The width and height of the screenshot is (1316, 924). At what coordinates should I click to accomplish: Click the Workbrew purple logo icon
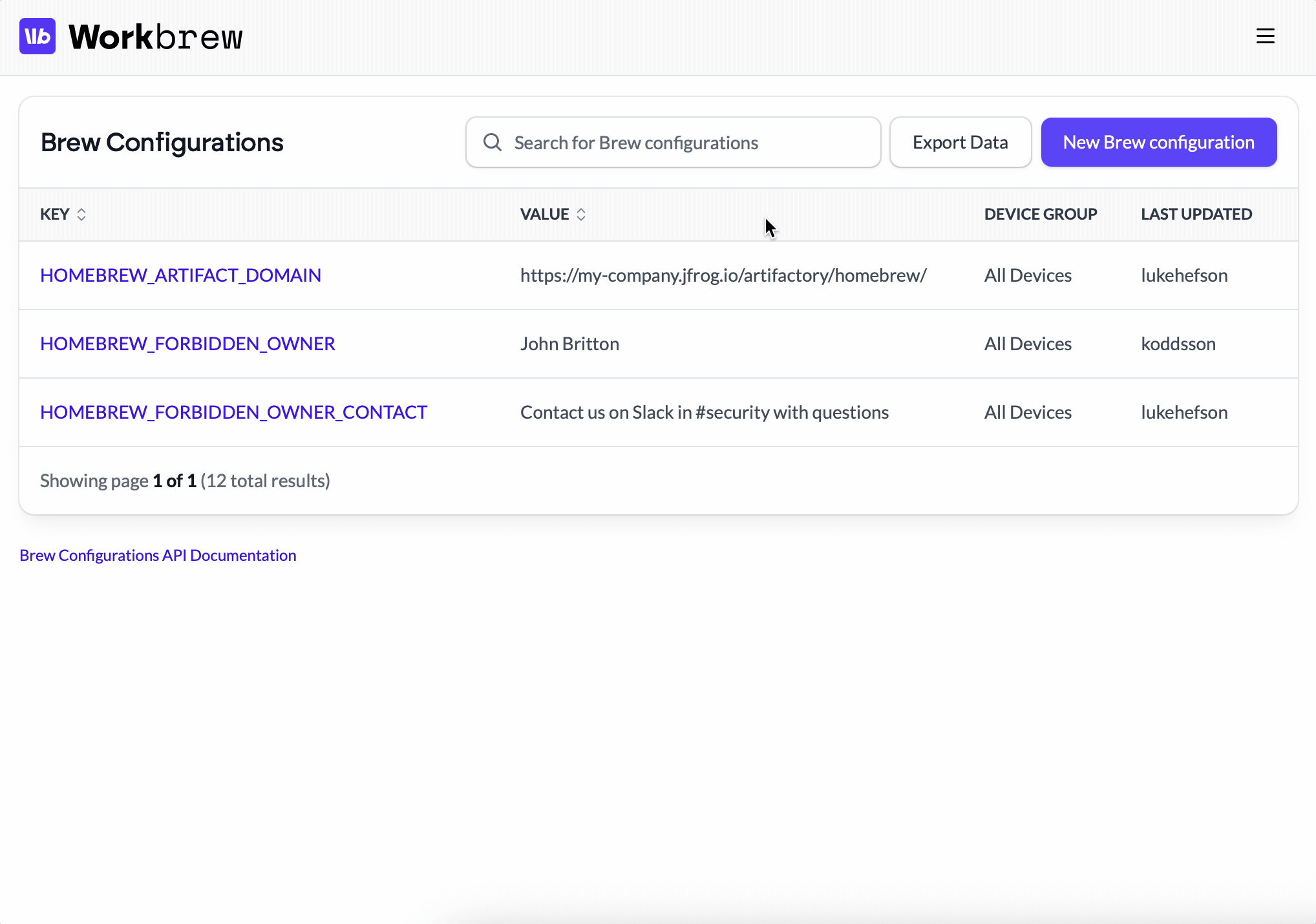click(37, 36)
